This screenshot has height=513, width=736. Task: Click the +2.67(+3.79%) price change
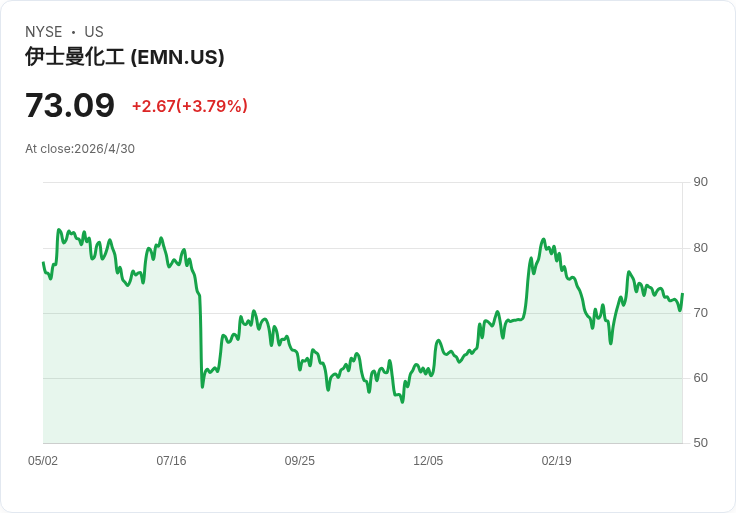(190, 106)
